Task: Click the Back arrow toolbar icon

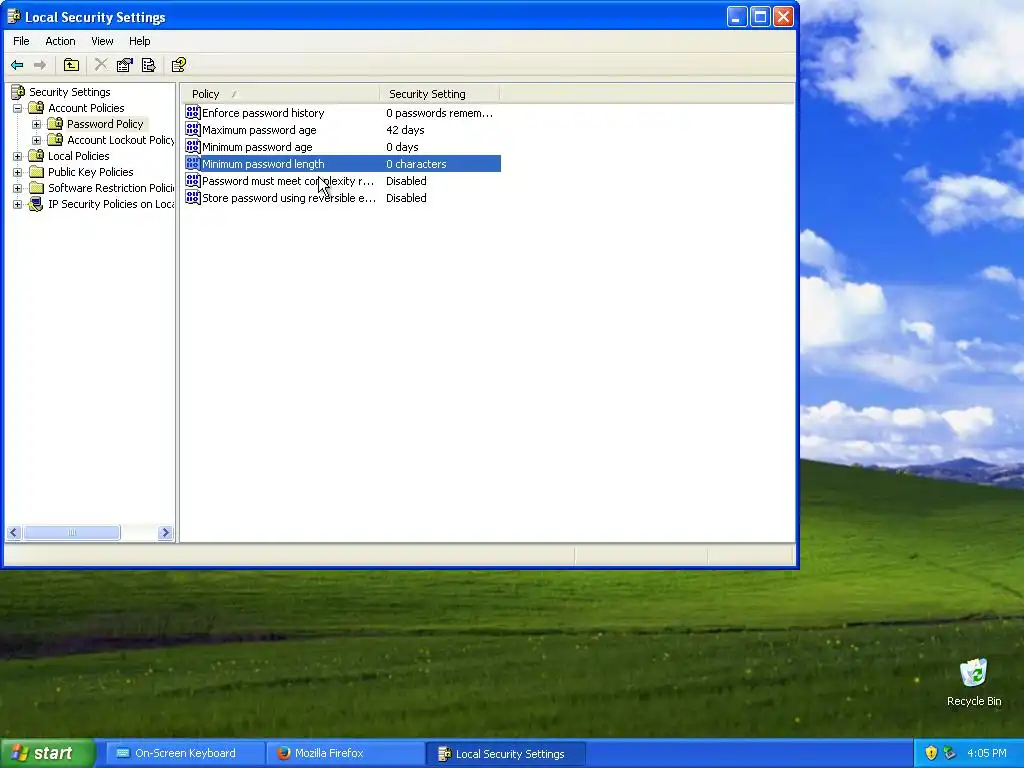Action: 17,65
